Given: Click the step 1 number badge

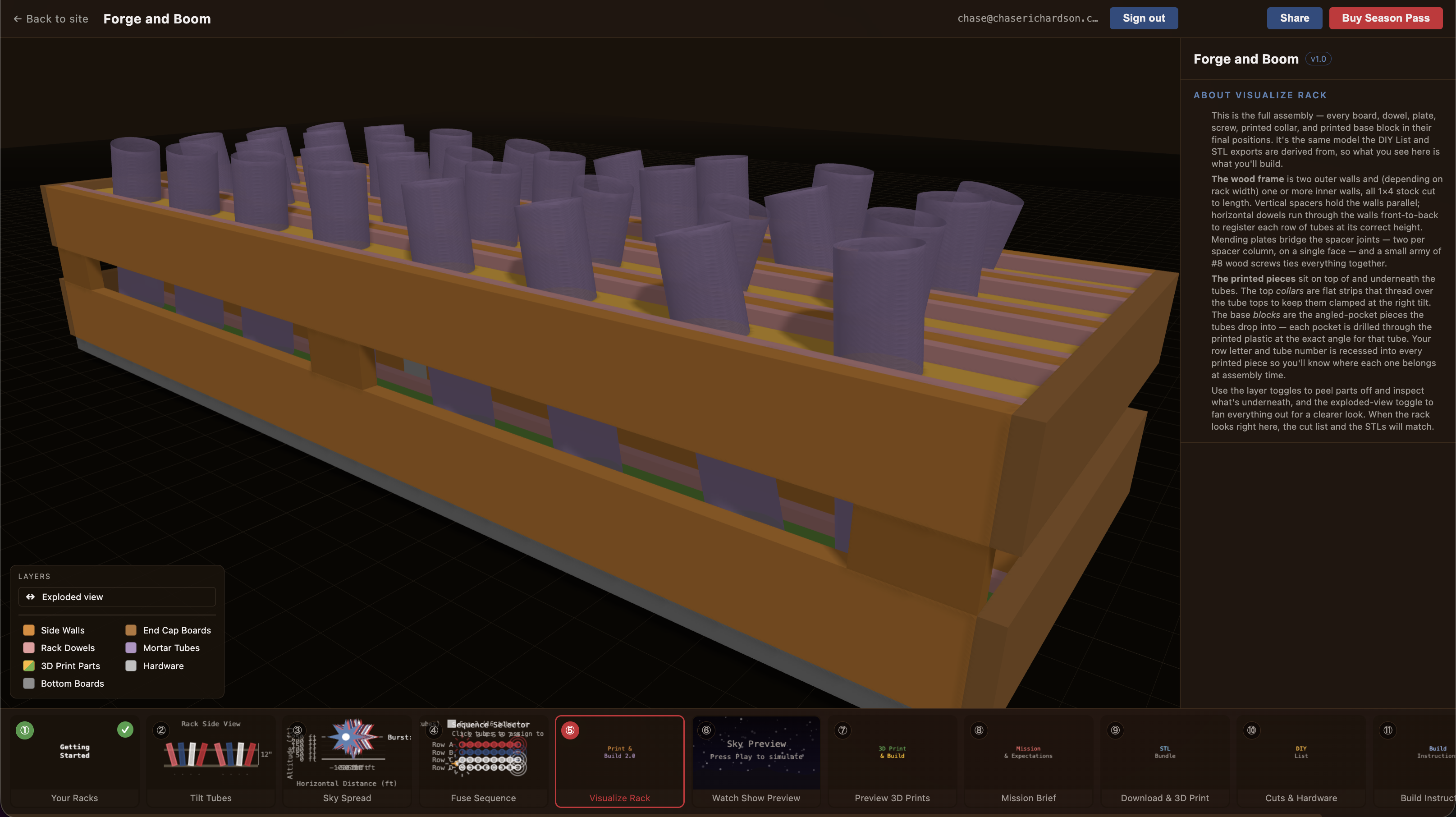Looking at the screenshot, I should point(25,730).
